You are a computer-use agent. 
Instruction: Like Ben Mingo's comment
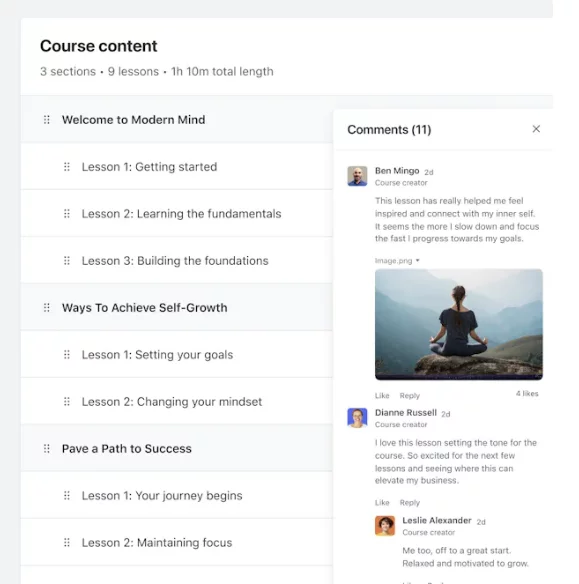pyautogui.click(x=382, y=396)
